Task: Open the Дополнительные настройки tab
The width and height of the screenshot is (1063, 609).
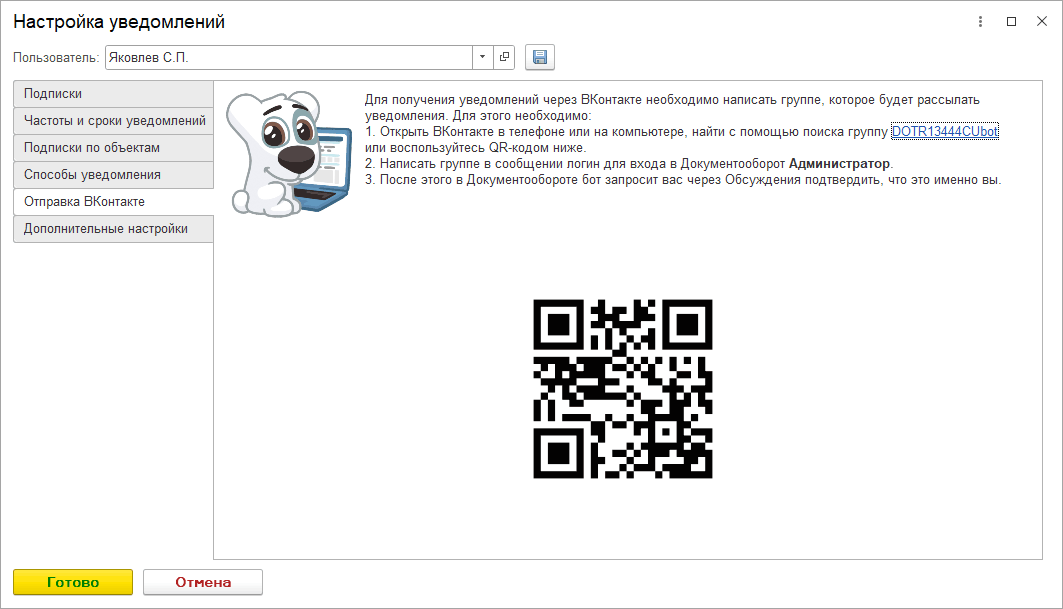Action: coord(113,229)
